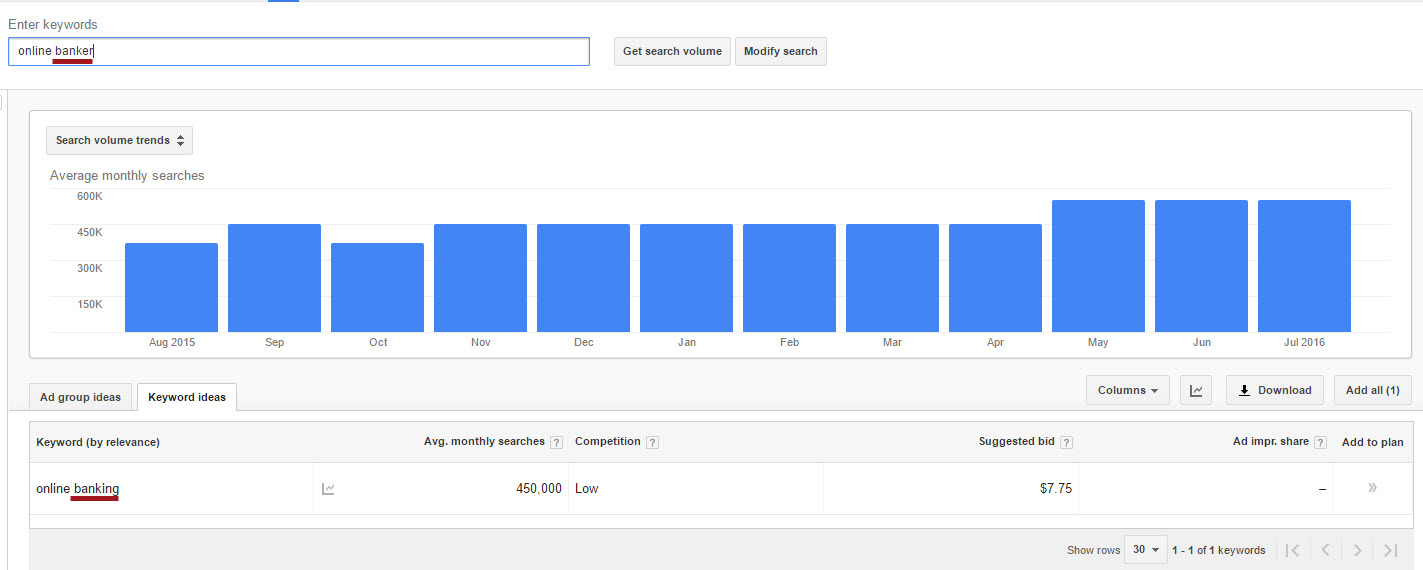
Task: Download the keyword ideas
Action: (1274, 390)
